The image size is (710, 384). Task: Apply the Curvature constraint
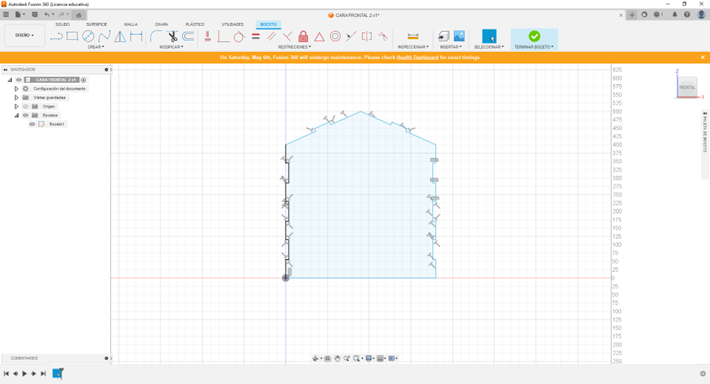click(x=383, y=36)
